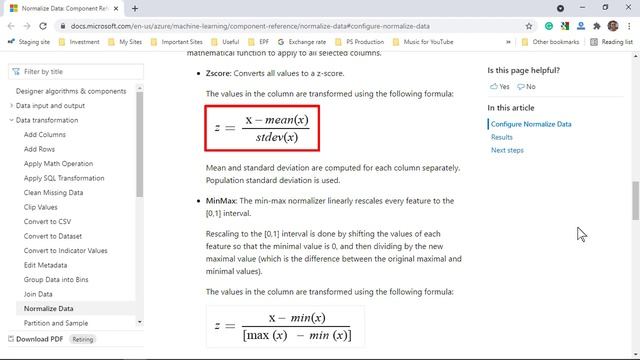Open the EPF bookmark folder
Viewport: 640px width, 360px height.
tap(259, 42)
